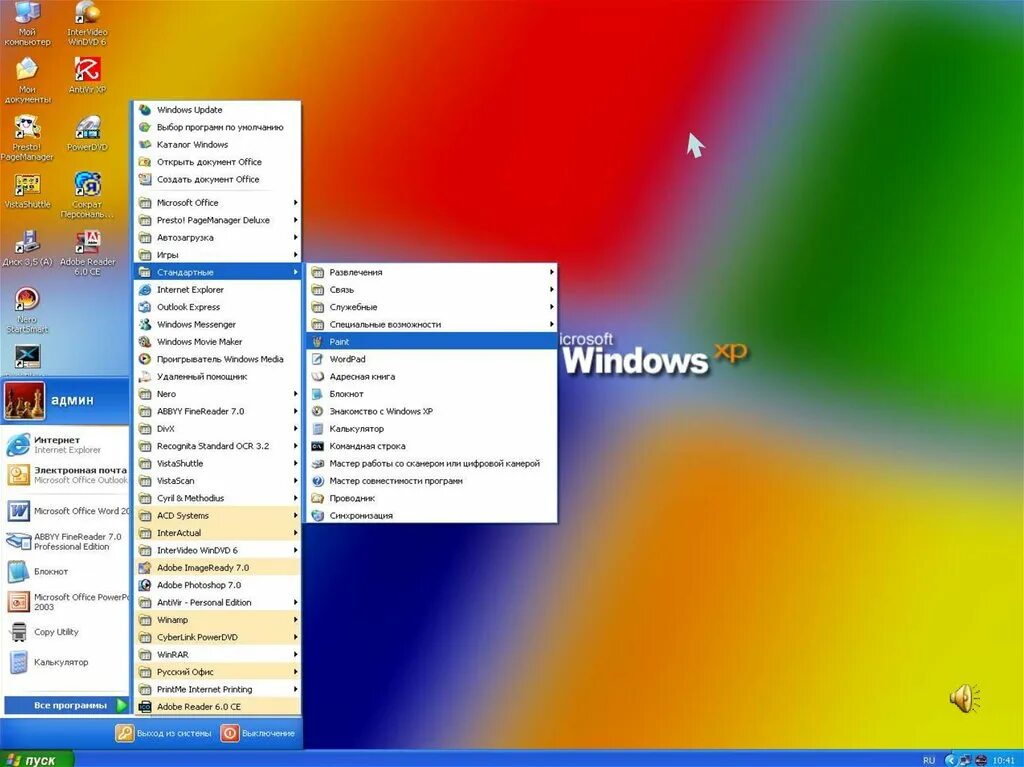Launch ABBYY FineReader 7.0 Professional Edition recent item
1024x767 pixels.
65,541
